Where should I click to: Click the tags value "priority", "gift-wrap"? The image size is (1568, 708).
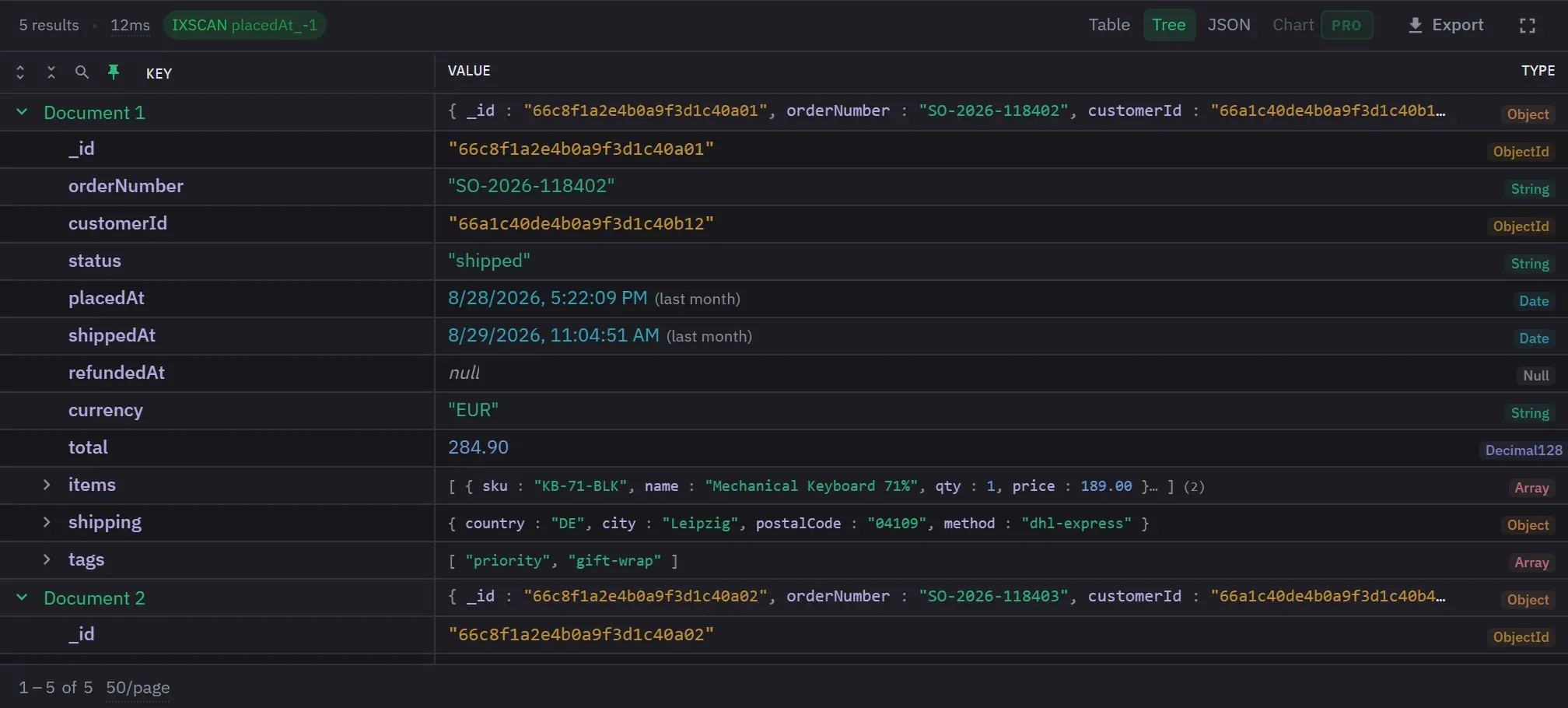(563, 561)
